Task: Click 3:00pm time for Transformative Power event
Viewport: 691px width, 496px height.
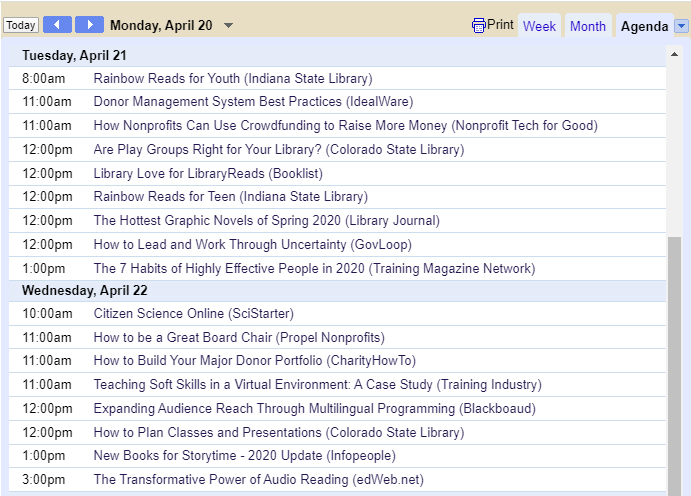Action: pos(44,480)
